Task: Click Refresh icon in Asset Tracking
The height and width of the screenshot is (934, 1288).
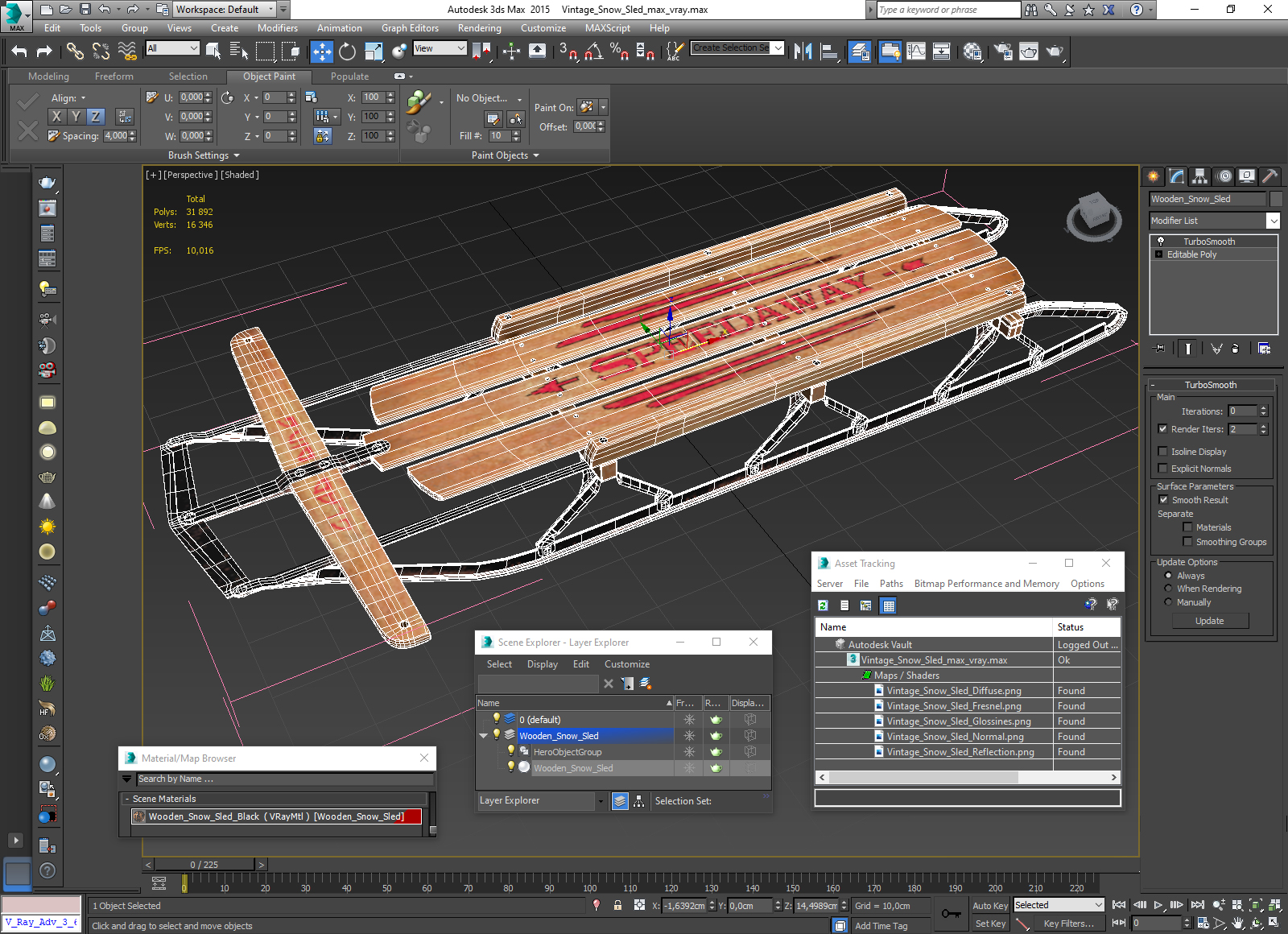Action: (x=823, y=605)
